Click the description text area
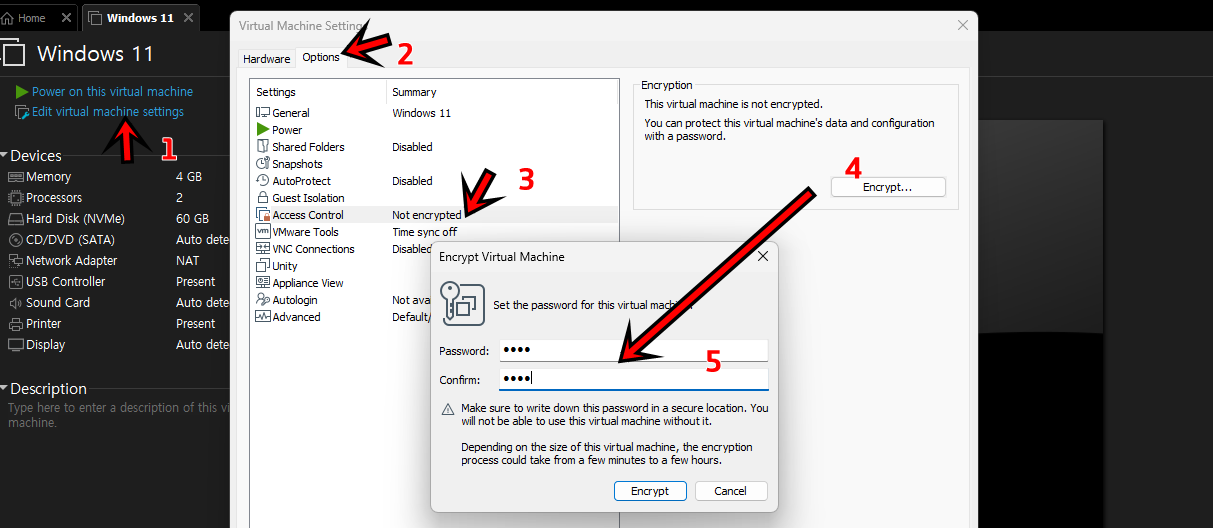This screenshot has height=528, width=1213. [x=118, y=415]
